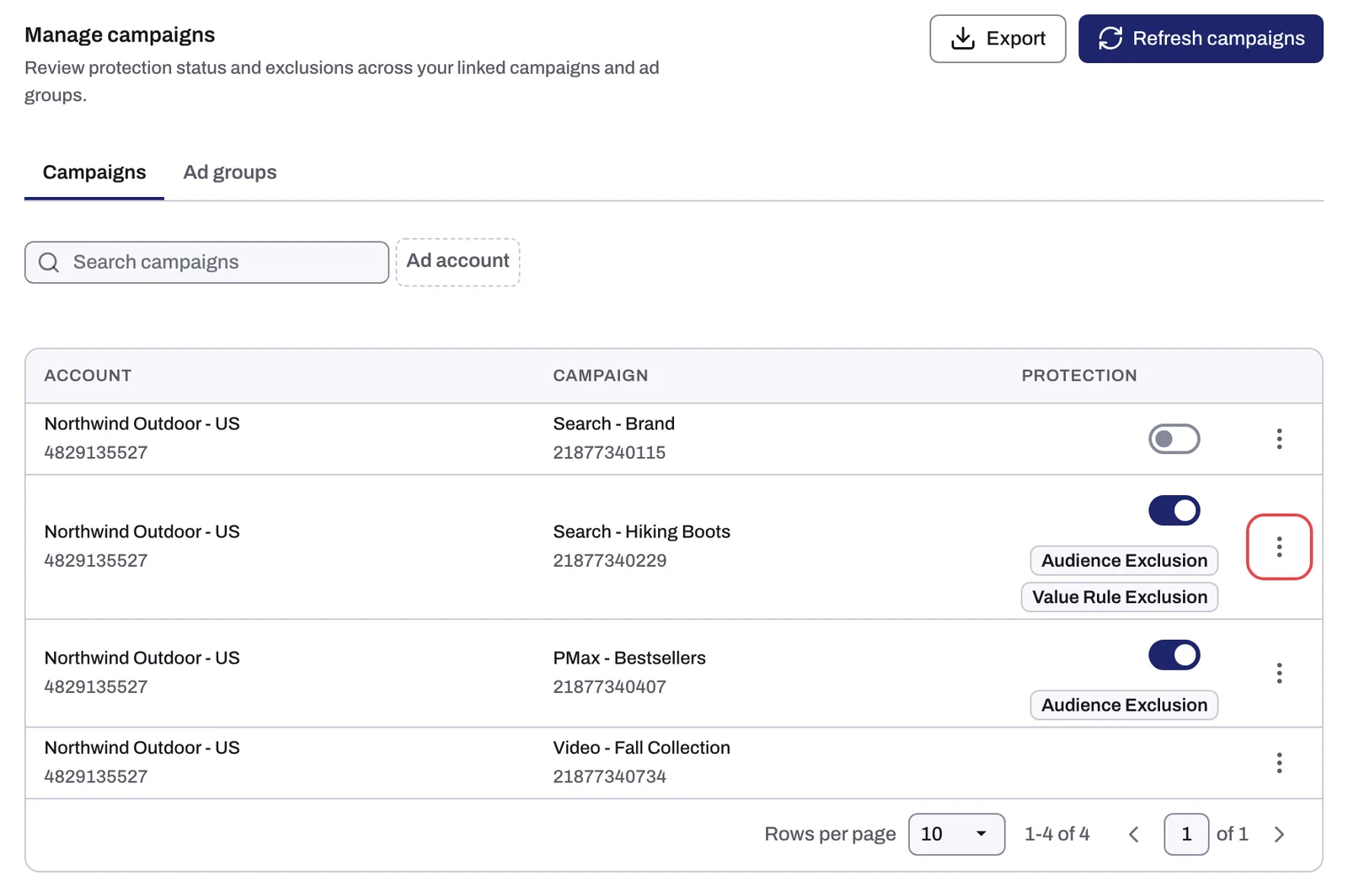This screenshot has width=1348, height=896.
Task: Switch to the Ad groups tab
Action: pos(230,173)
